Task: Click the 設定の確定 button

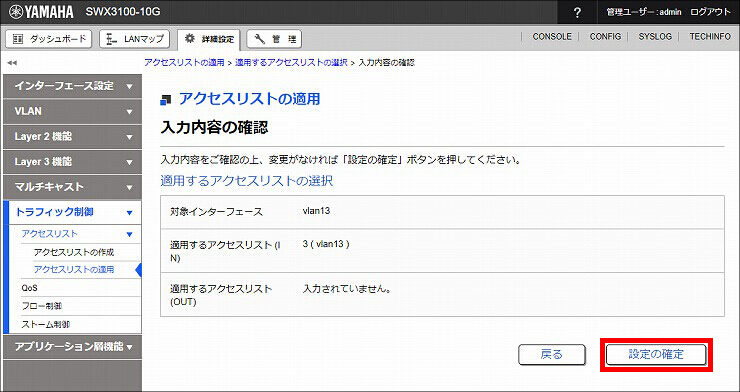Action: 656,355
